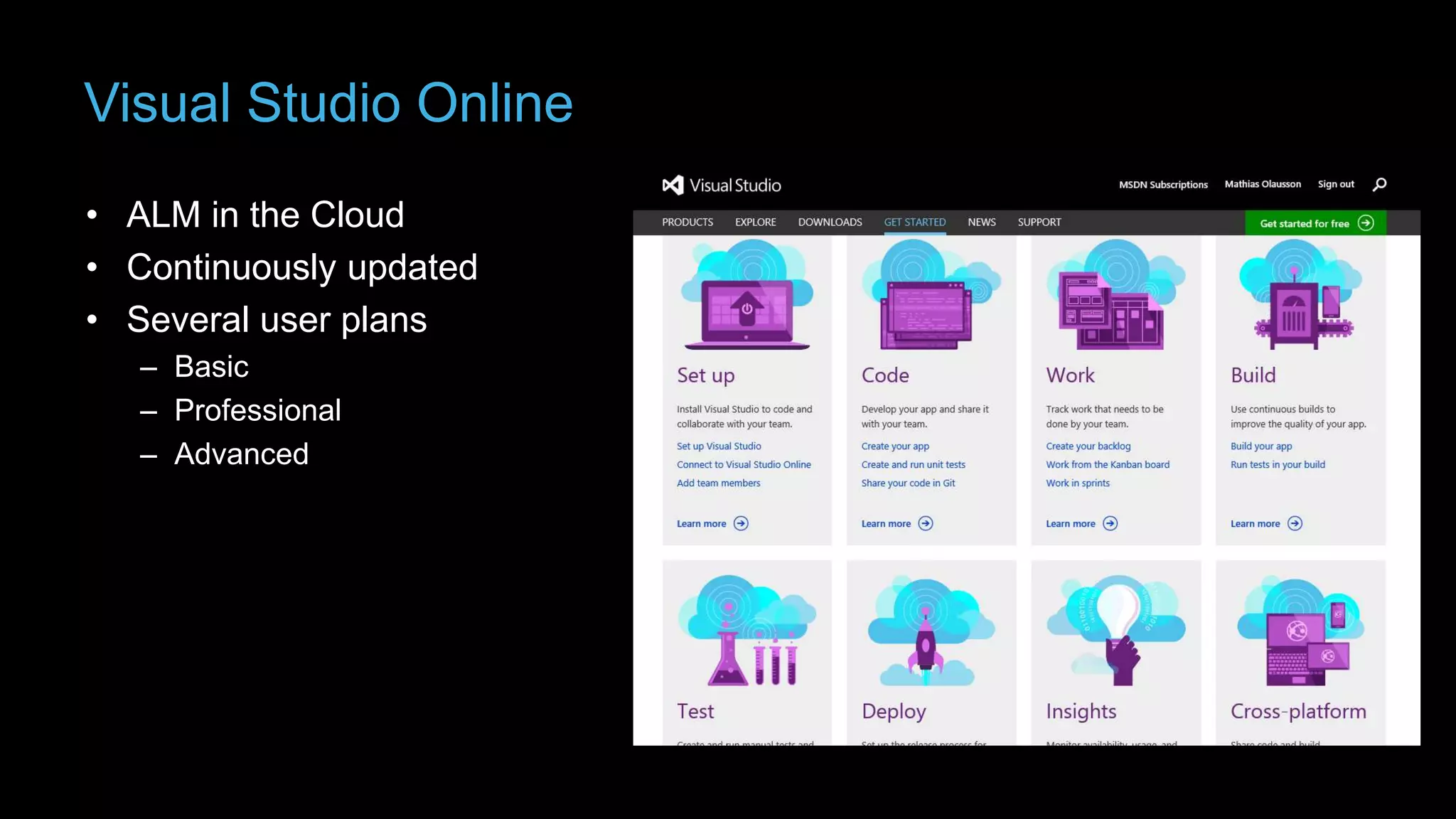Click the Test card heading
Screen dimensions: 1456x819
coord(695,712)
